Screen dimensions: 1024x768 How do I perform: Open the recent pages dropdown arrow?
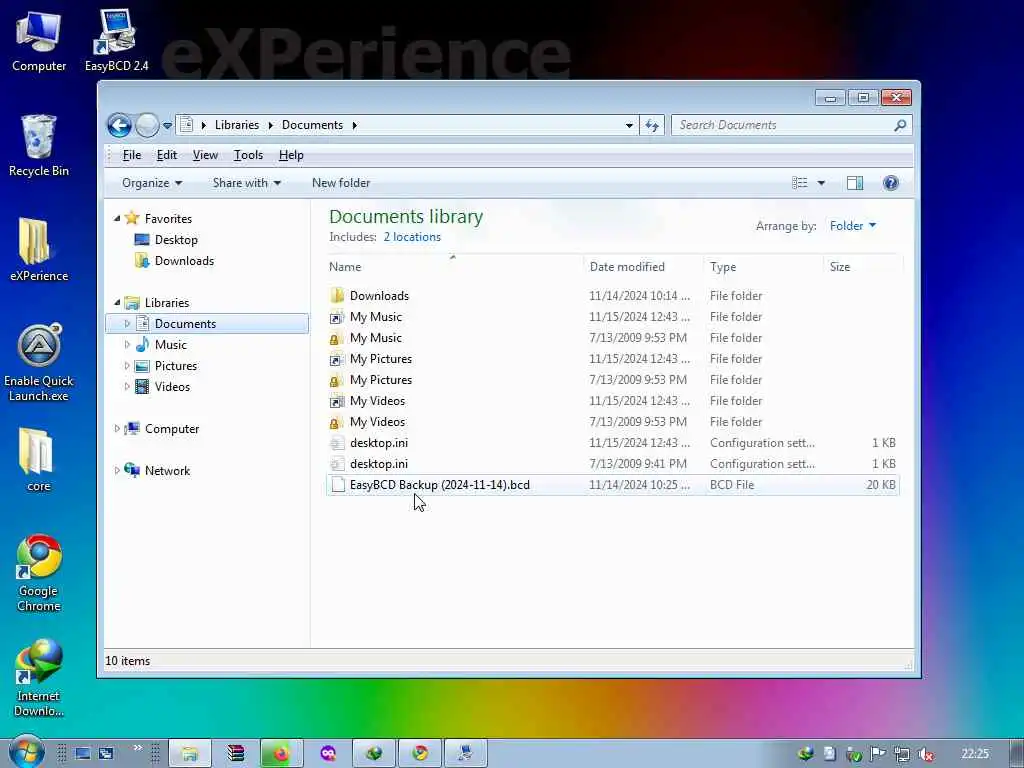point(168,125)
